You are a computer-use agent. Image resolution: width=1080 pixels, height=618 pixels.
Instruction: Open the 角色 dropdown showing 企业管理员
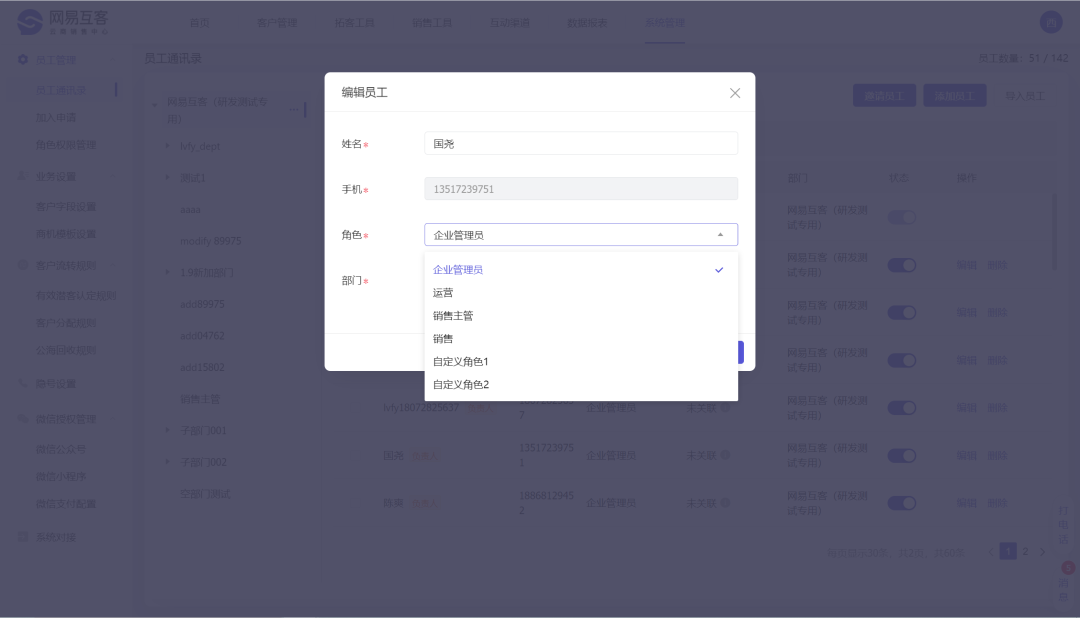coord(581,234)
